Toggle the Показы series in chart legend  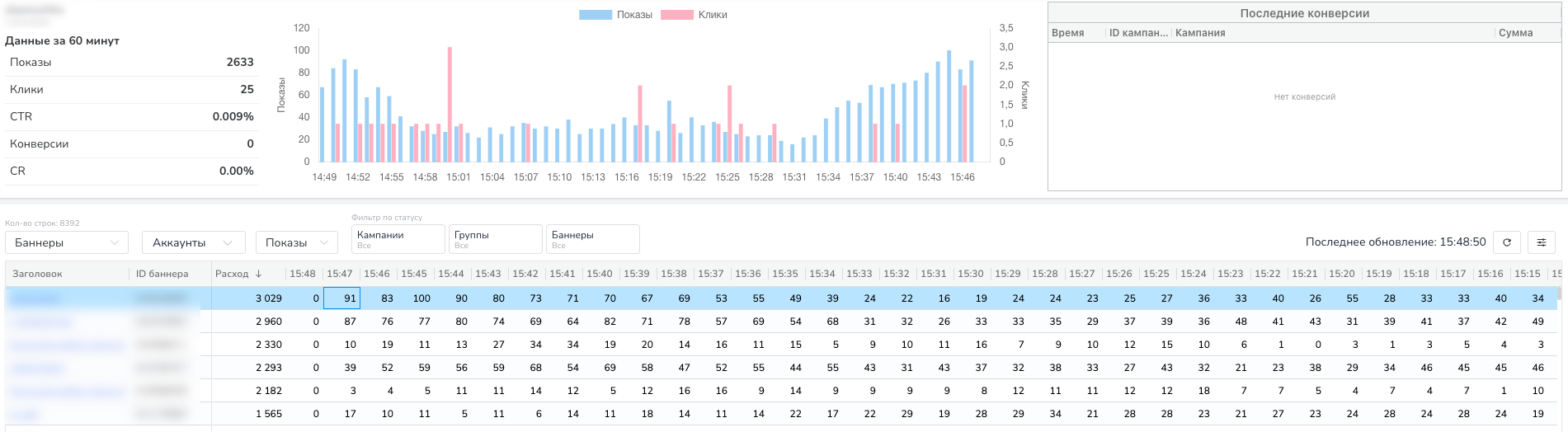615,15
